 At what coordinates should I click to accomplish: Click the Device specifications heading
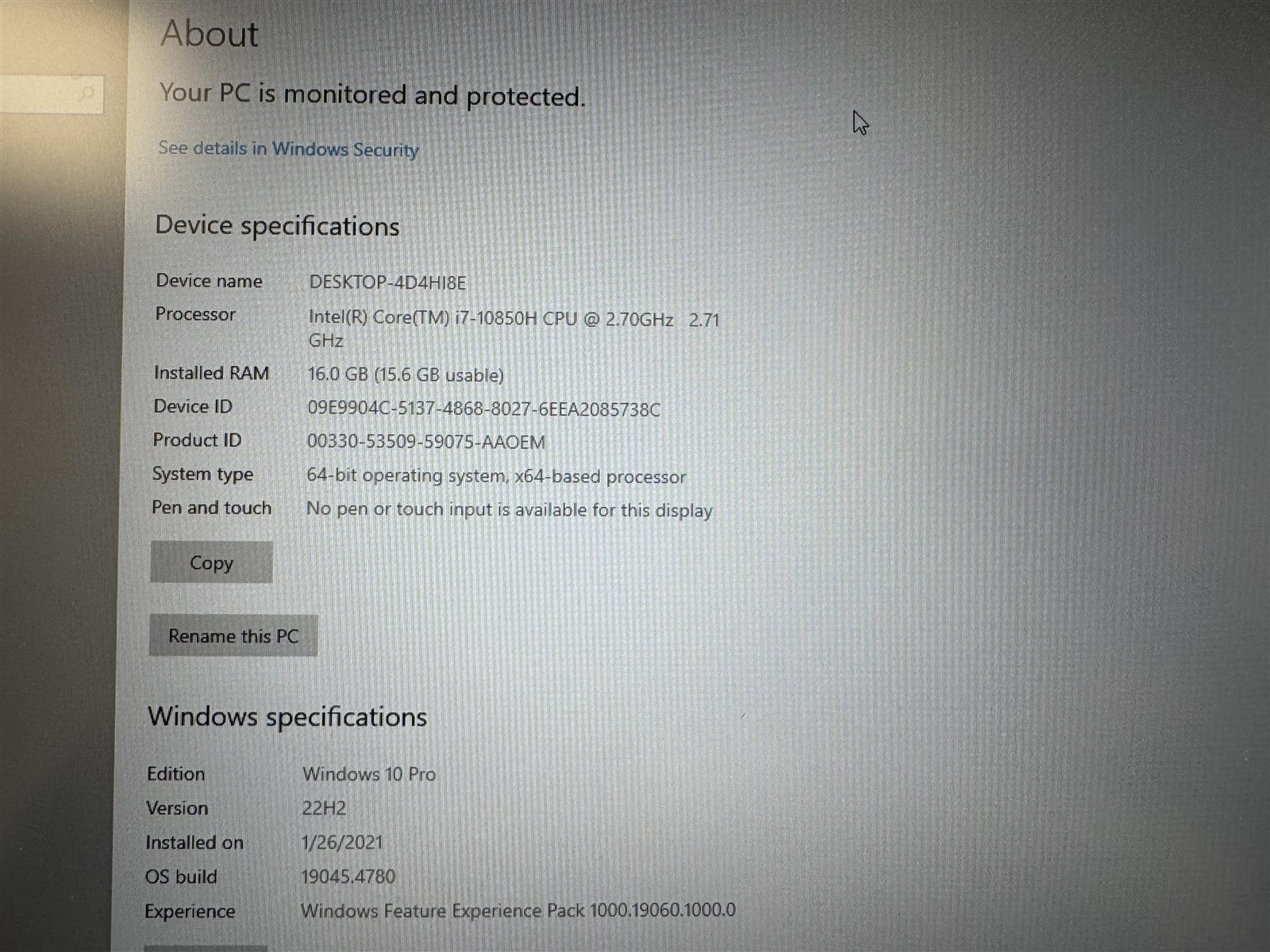(277, 226)
